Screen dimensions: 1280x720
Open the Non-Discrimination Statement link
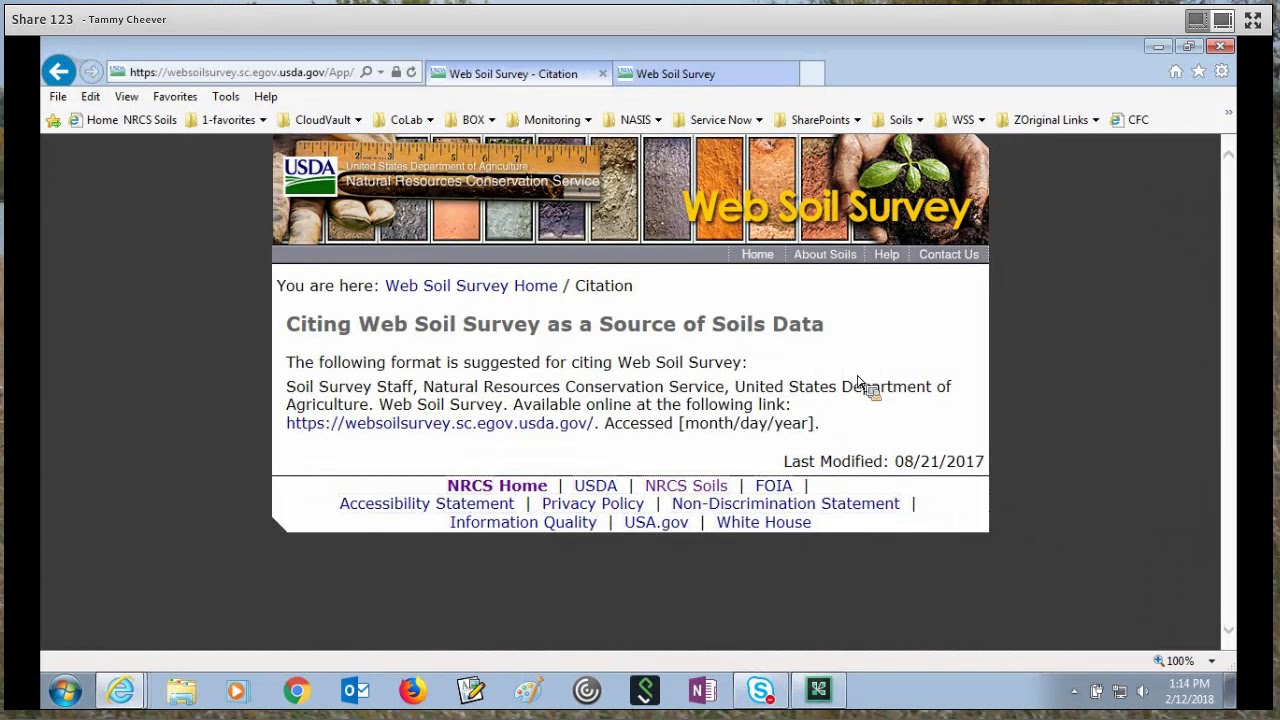coord(786,504)
